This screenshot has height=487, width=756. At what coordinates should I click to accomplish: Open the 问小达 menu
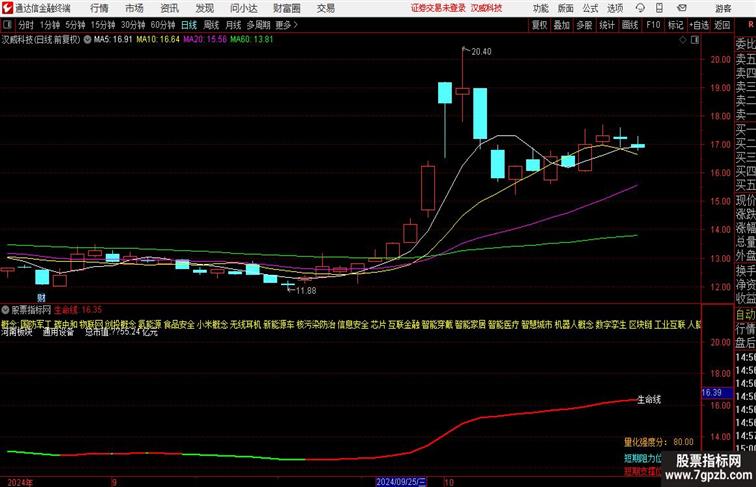[243, 8]
